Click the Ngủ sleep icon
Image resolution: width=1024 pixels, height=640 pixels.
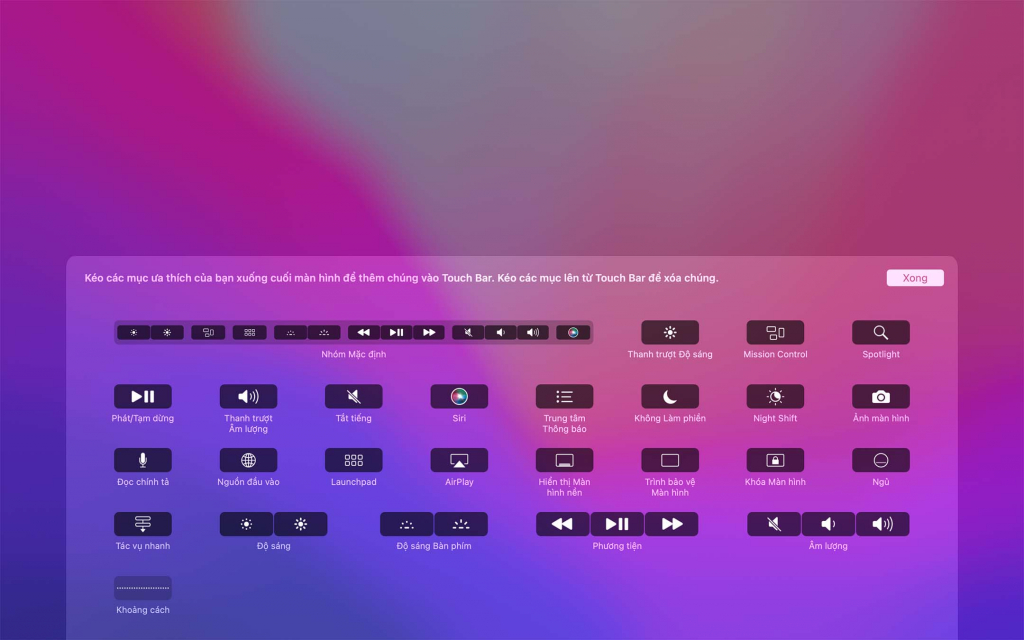coord(880,460)
